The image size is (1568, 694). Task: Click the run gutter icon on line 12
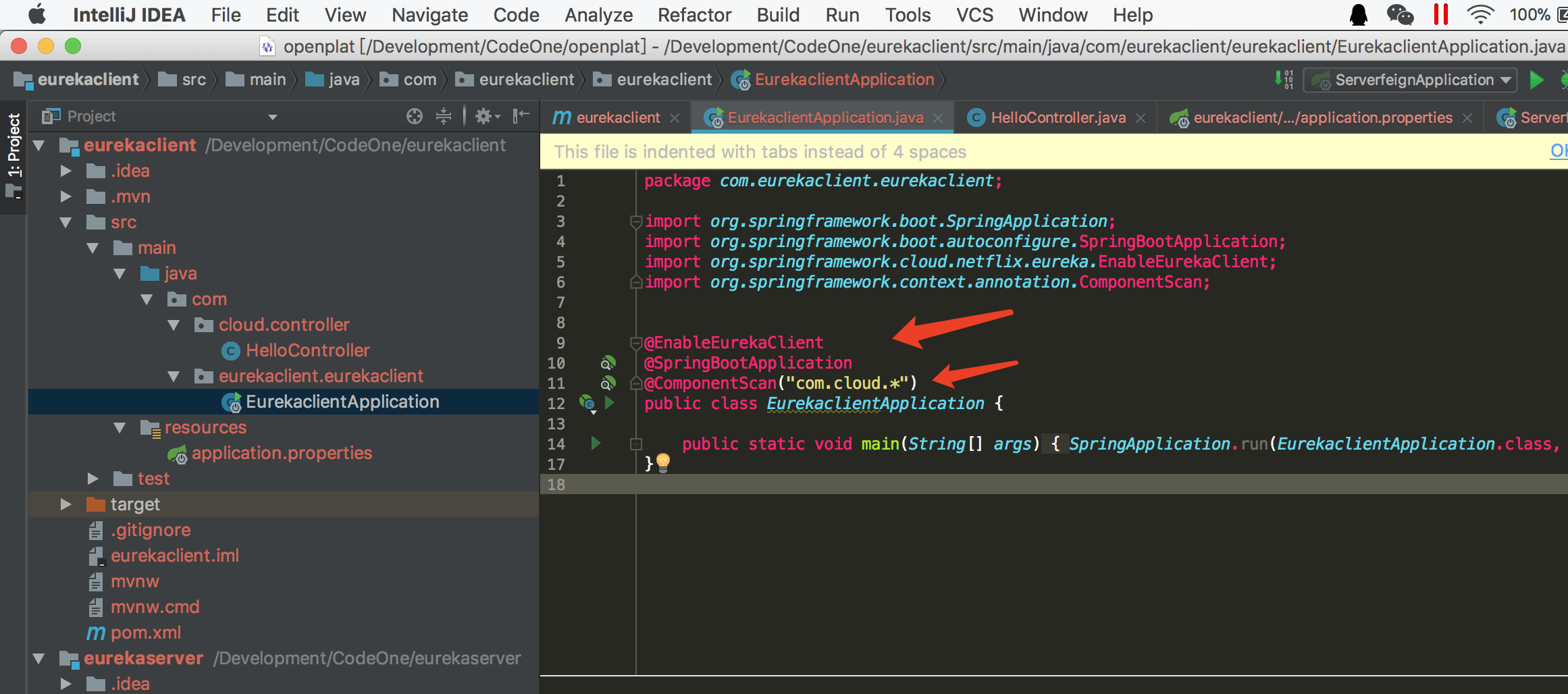(x=610, y=403)
